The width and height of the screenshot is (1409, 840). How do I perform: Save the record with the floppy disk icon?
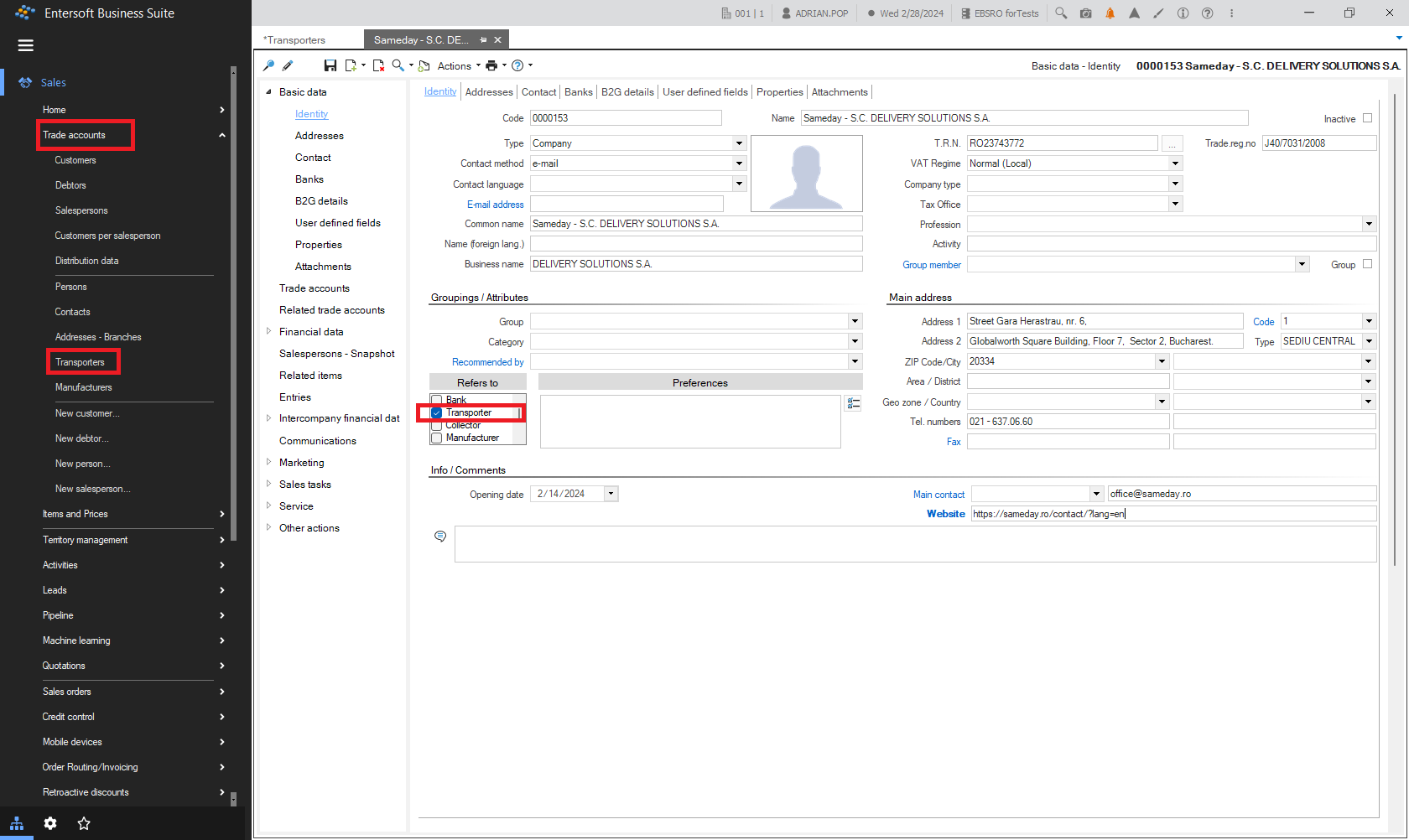(x=330, y=65)
